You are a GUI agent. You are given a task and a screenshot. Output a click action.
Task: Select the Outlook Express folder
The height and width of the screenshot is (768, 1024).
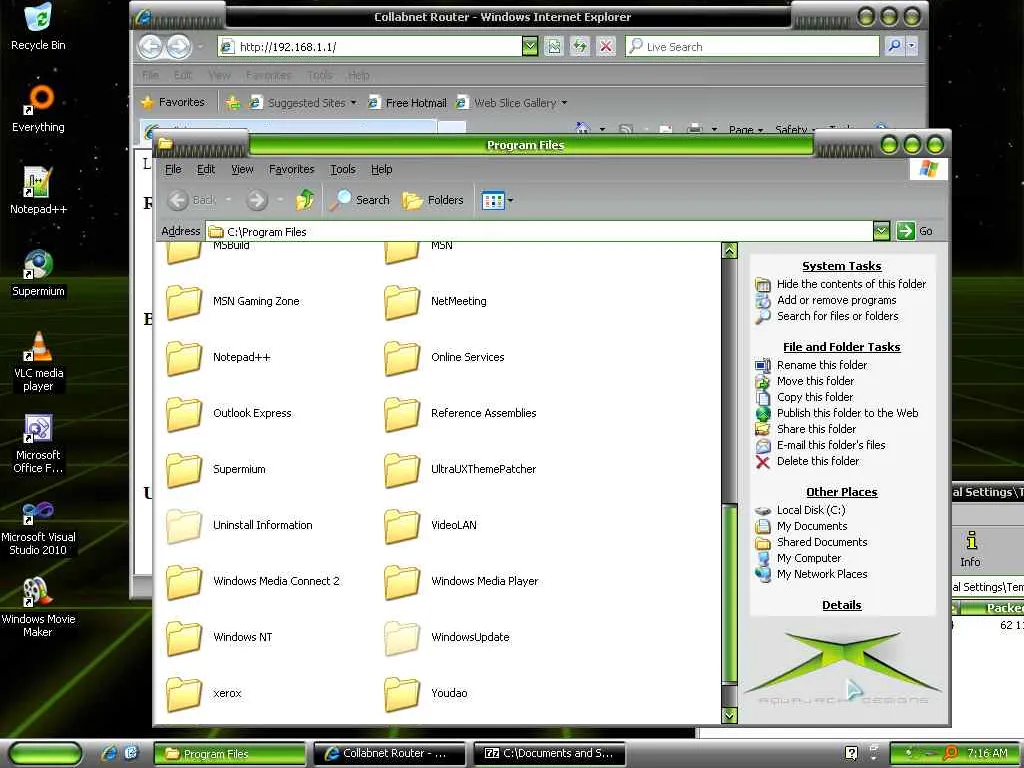click(229, 413)
